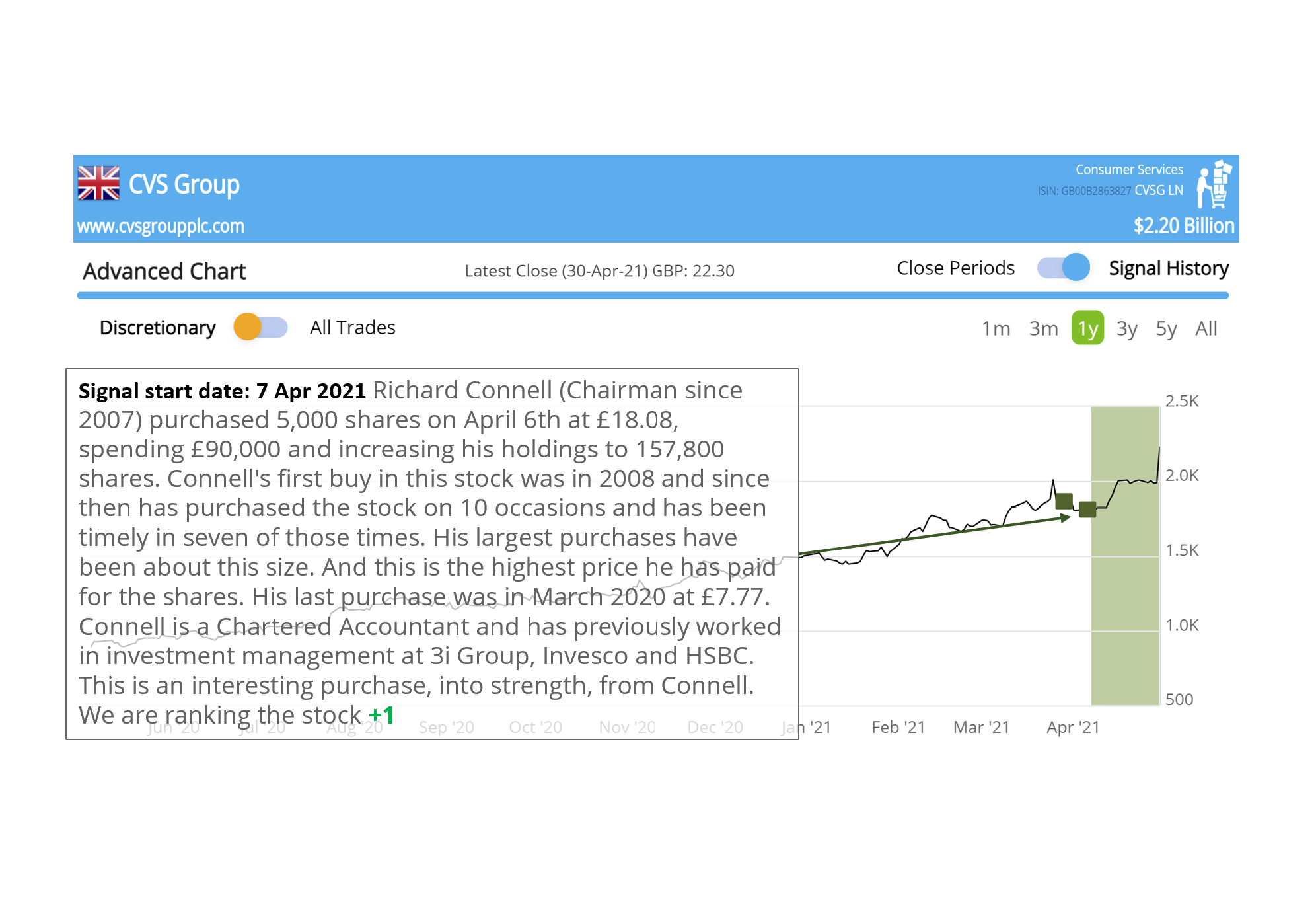Screen dimensions: 1316x908
Task: Click the CVS Group company title
Action: pos(184,184)
